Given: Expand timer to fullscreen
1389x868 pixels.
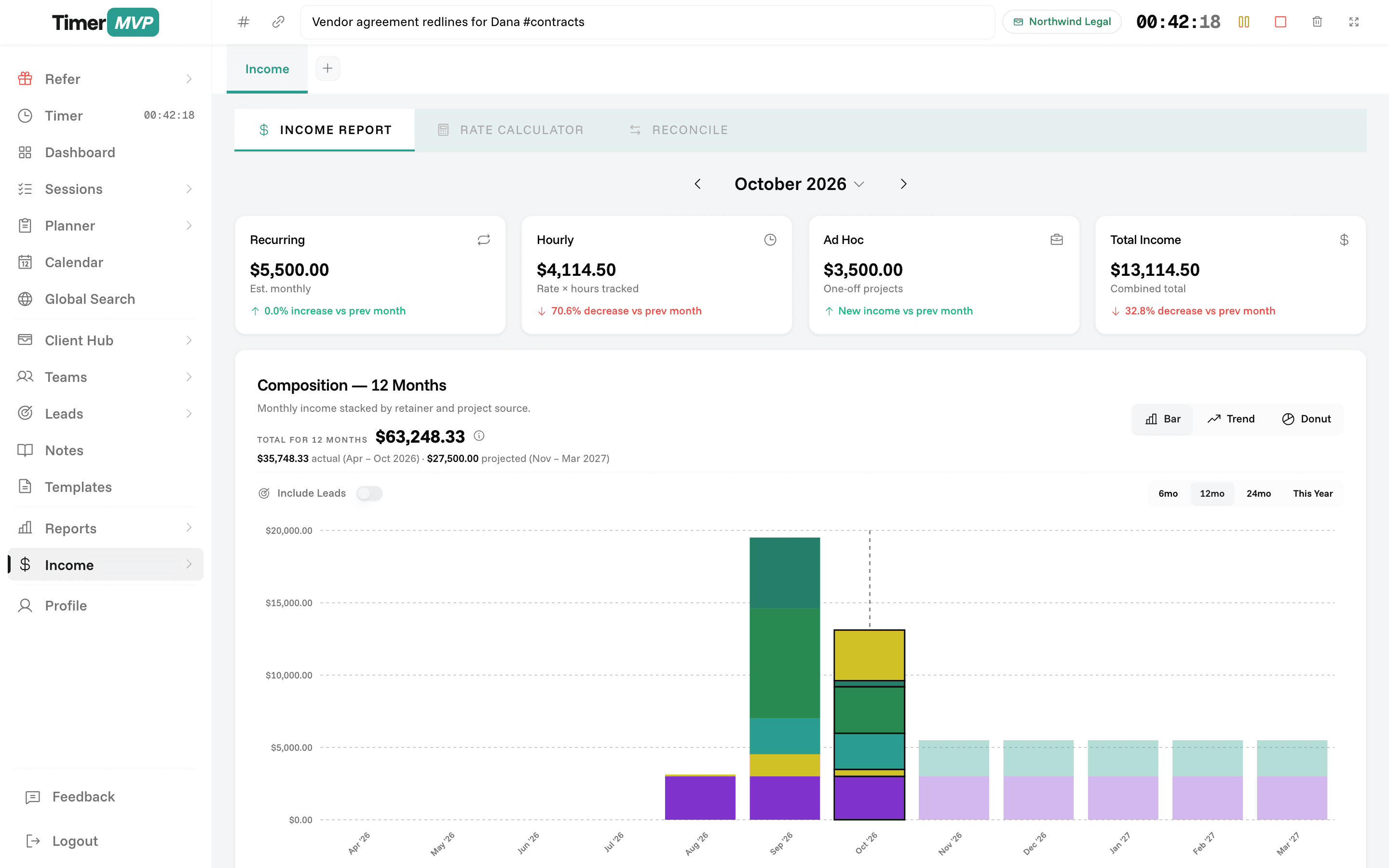Looking at the screenshot, I should click(1354, 22).
